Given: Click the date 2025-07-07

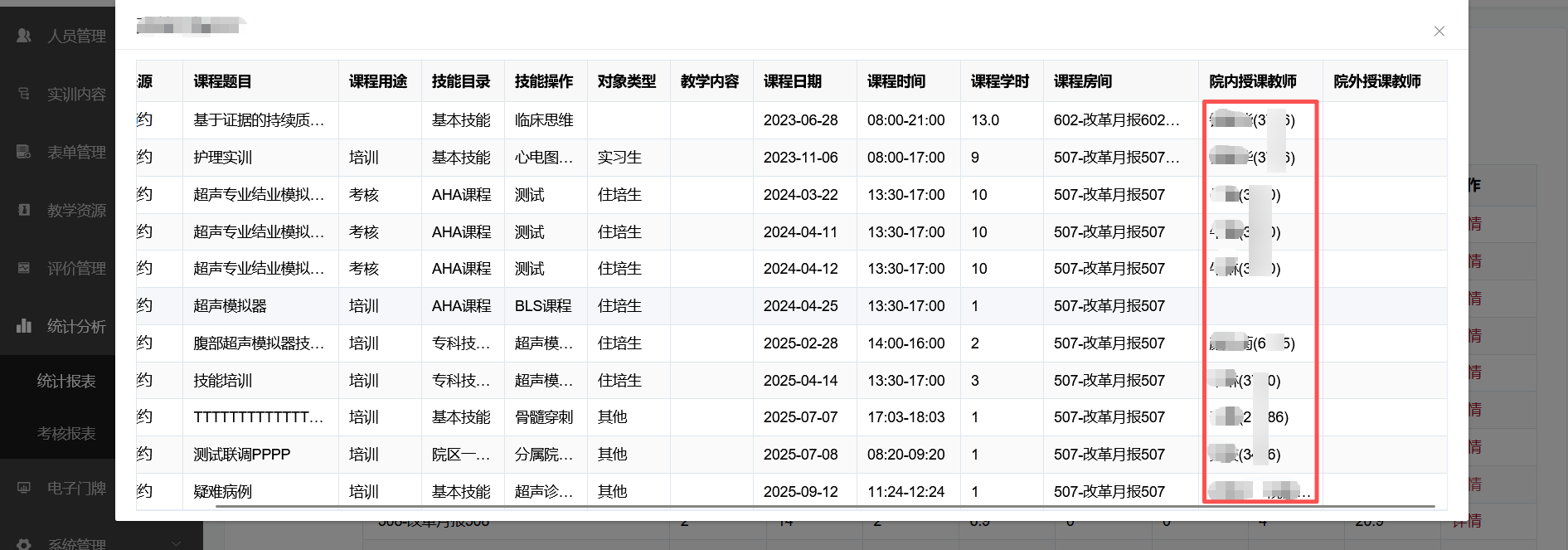Looking at the screenshot, I should [x=801, y=417].
